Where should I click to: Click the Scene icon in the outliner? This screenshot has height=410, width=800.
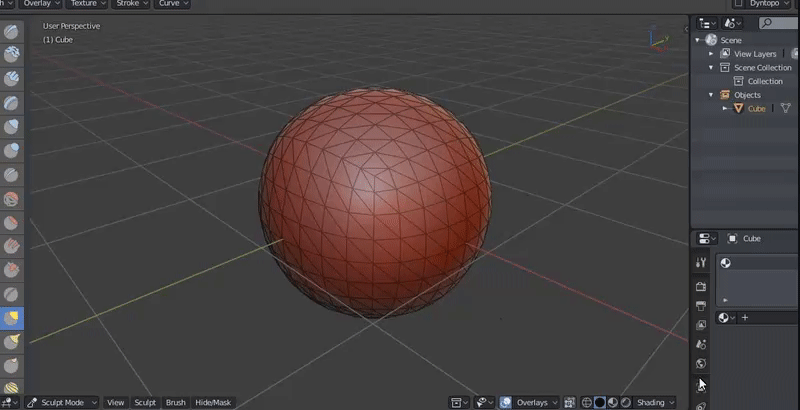(711, 40)
